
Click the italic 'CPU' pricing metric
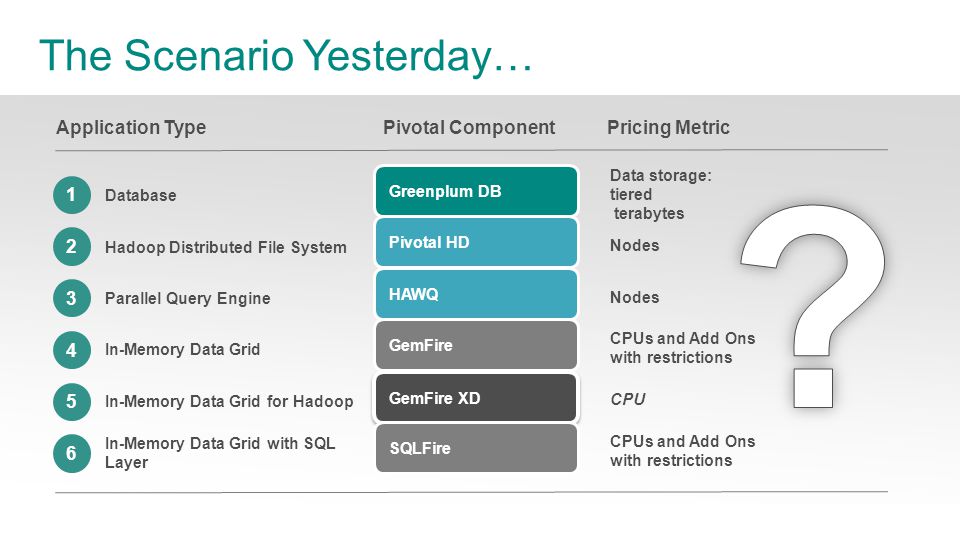[628, 399]
